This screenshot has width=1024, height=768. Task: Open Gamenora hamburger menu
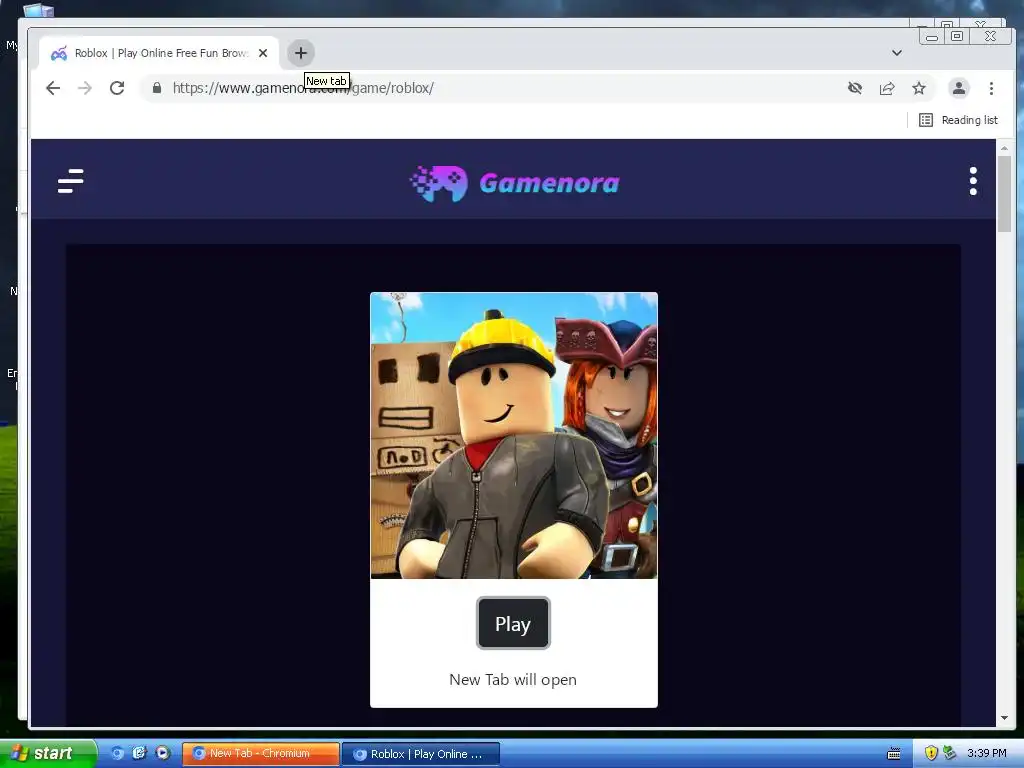[71, 181]
